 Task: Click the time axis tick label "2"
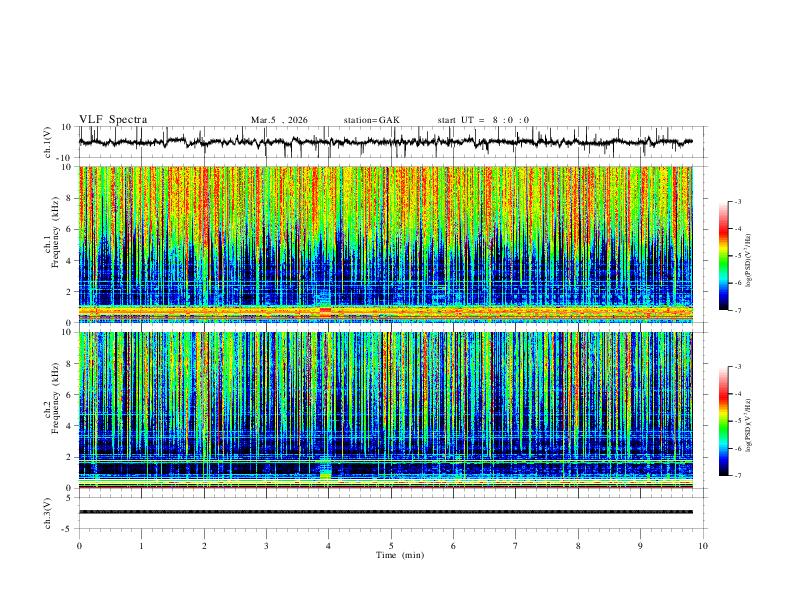tap(204, 546)
